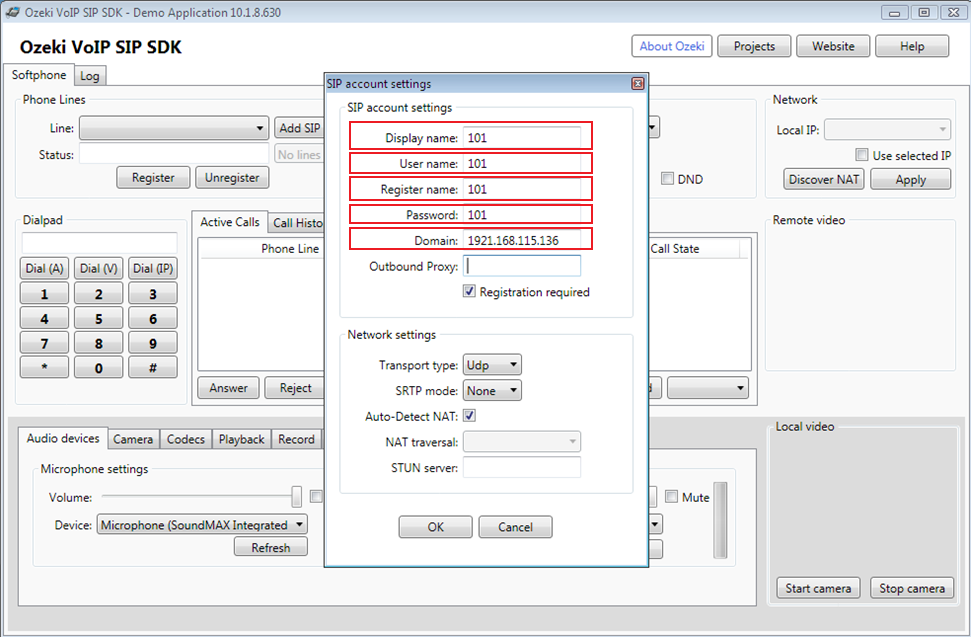The height and width of the screenshot is (641, 976).
Task: Open the Audio devices tab
Action: click(x=63, y=441)
